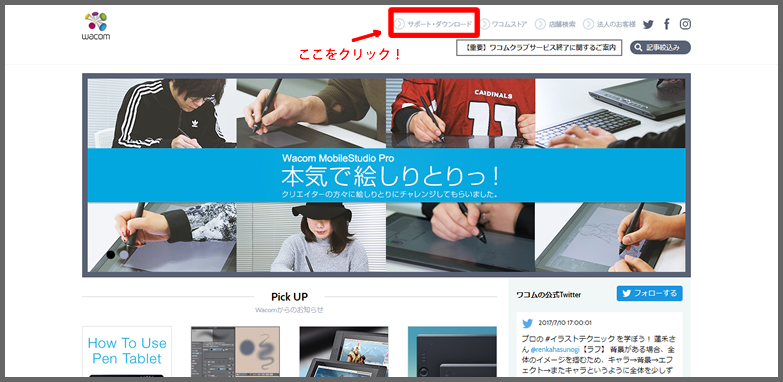The width and height of the screenshot is (783, 382).
Task: Select the first black carousel dot
Action: 110,255
